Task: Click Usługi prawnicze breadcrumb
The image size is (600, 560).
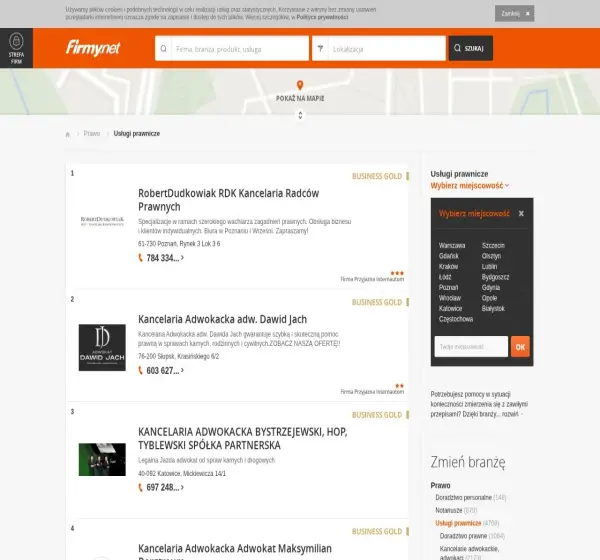Action: coord(137,134)
